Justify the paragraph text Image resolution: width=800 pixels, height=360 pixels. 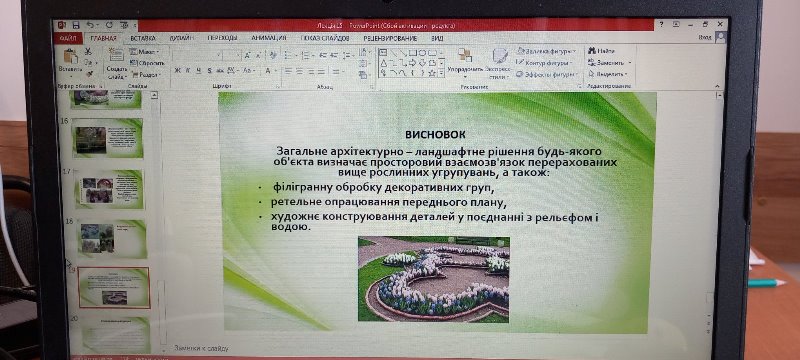point(321,71)
